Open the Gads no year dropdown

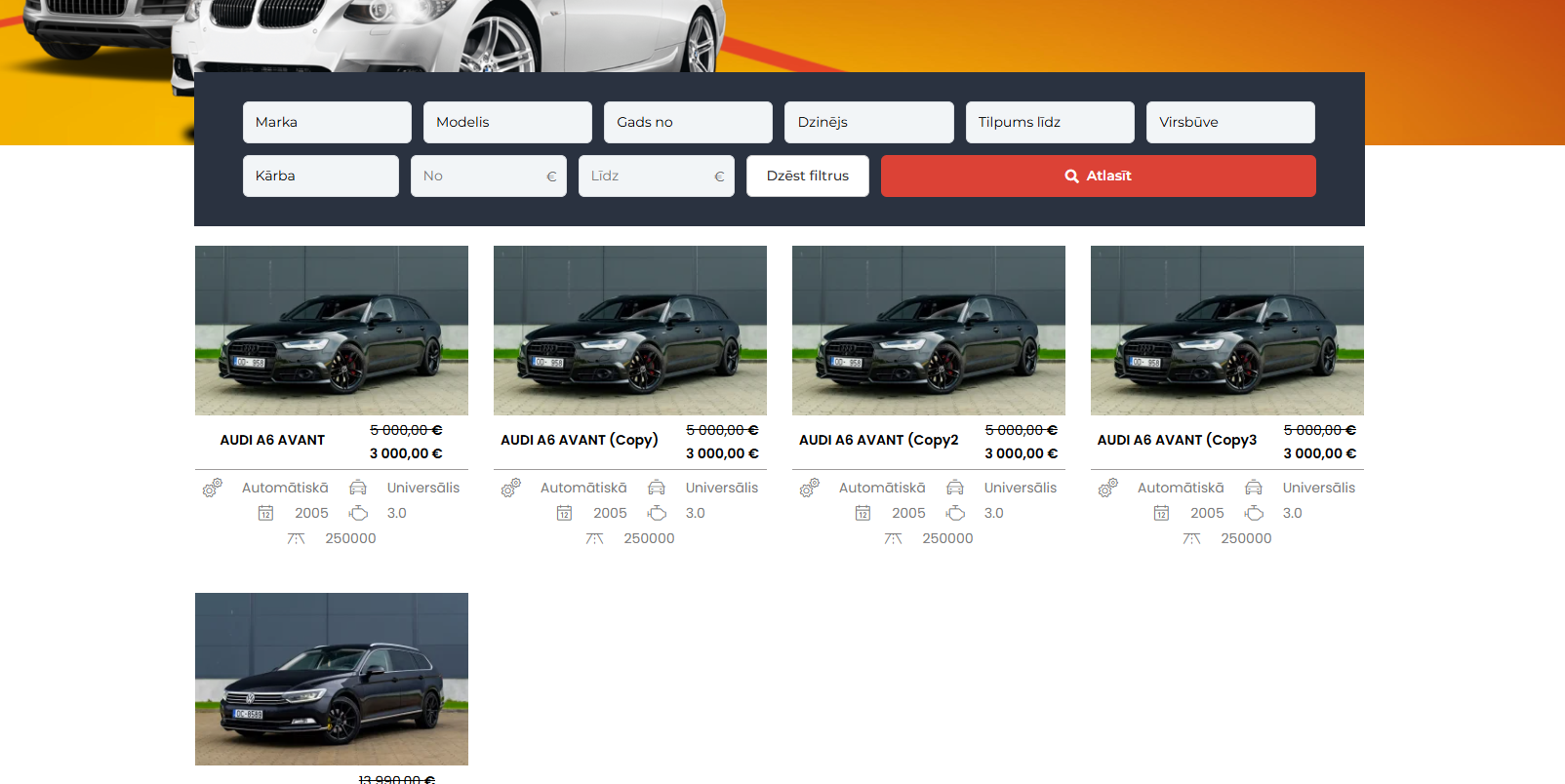tap(688, 123)
